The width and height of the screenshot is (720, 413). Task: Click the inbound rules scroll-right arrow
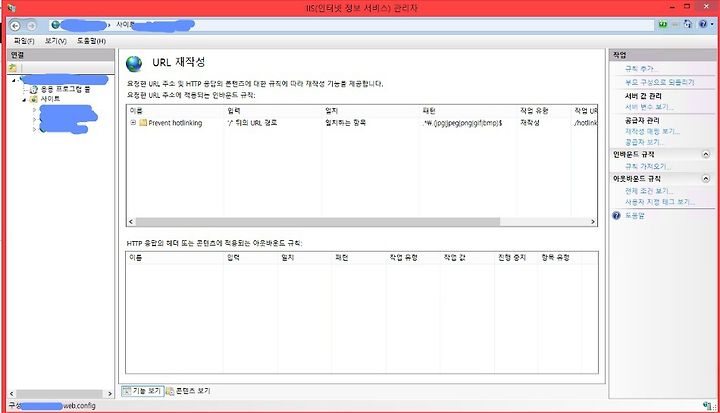593,222
